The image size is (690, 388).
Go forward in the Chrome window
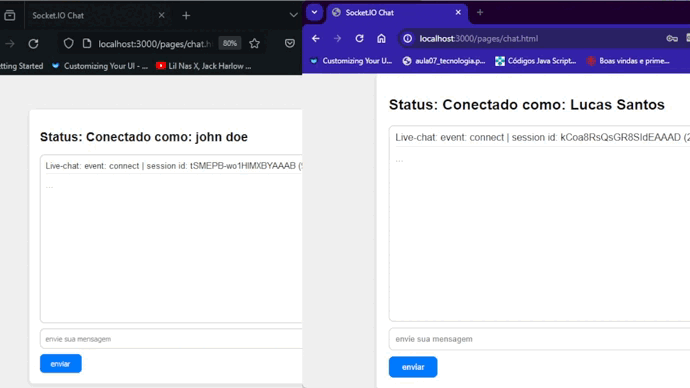click(338, 39)
